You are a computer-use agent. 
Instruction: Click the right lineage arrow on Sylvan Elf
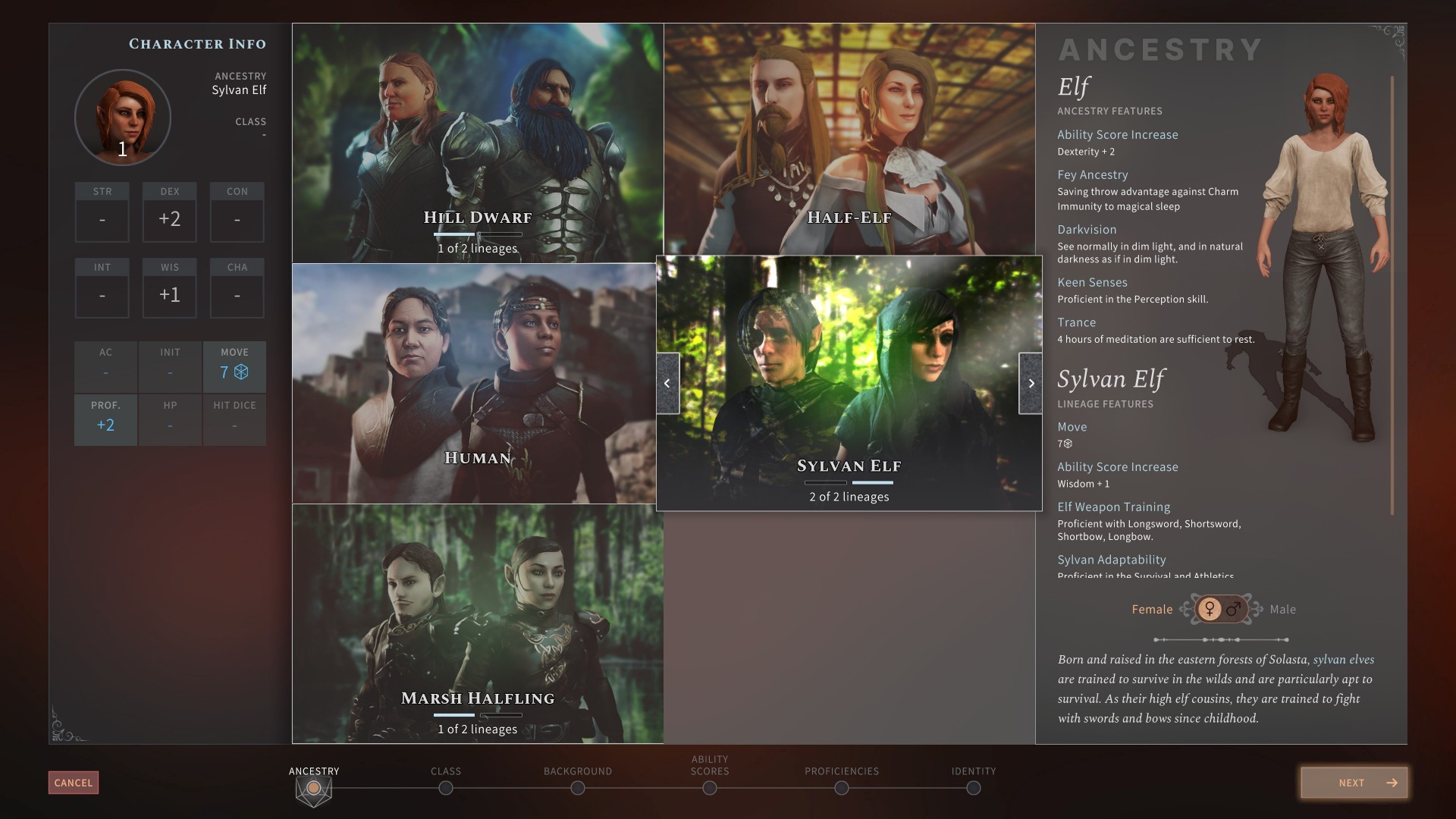point(1031,383)
